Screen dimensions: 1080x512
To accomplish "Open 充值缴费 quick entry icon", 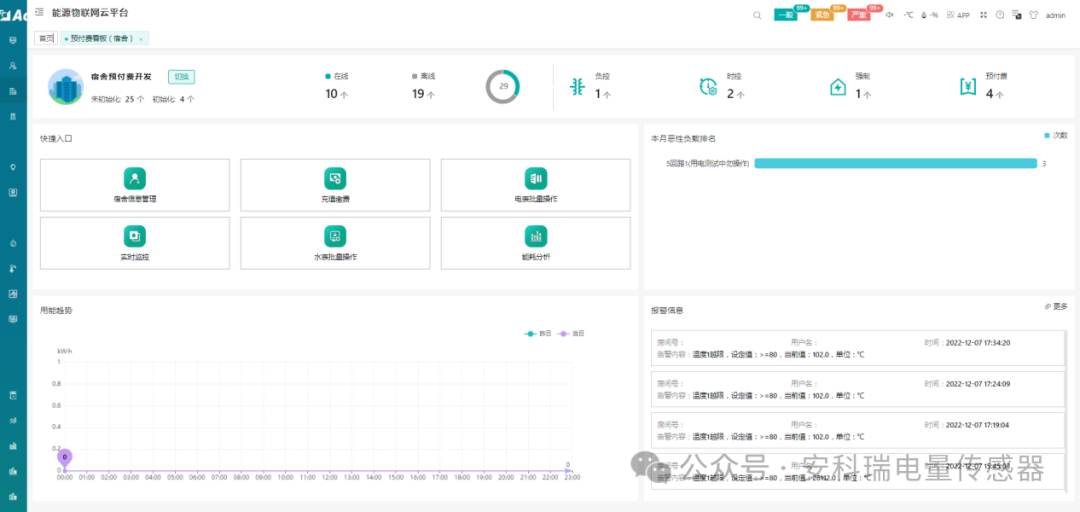I will click(x=335, y=179).
